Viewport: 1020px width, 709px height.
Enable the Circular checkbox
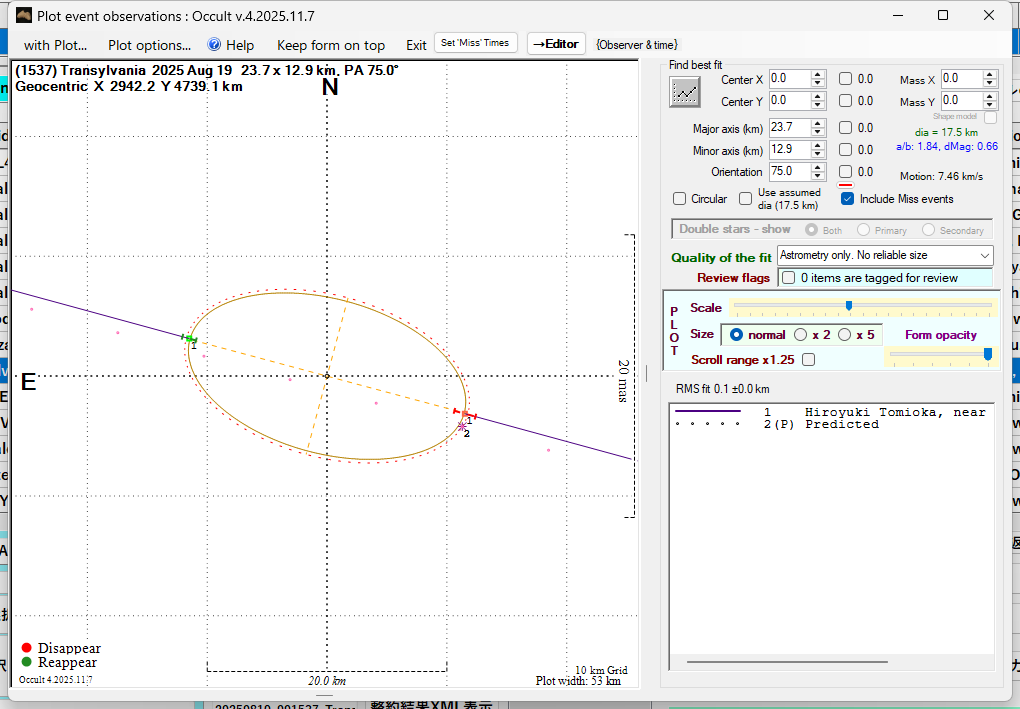[680, 199]
